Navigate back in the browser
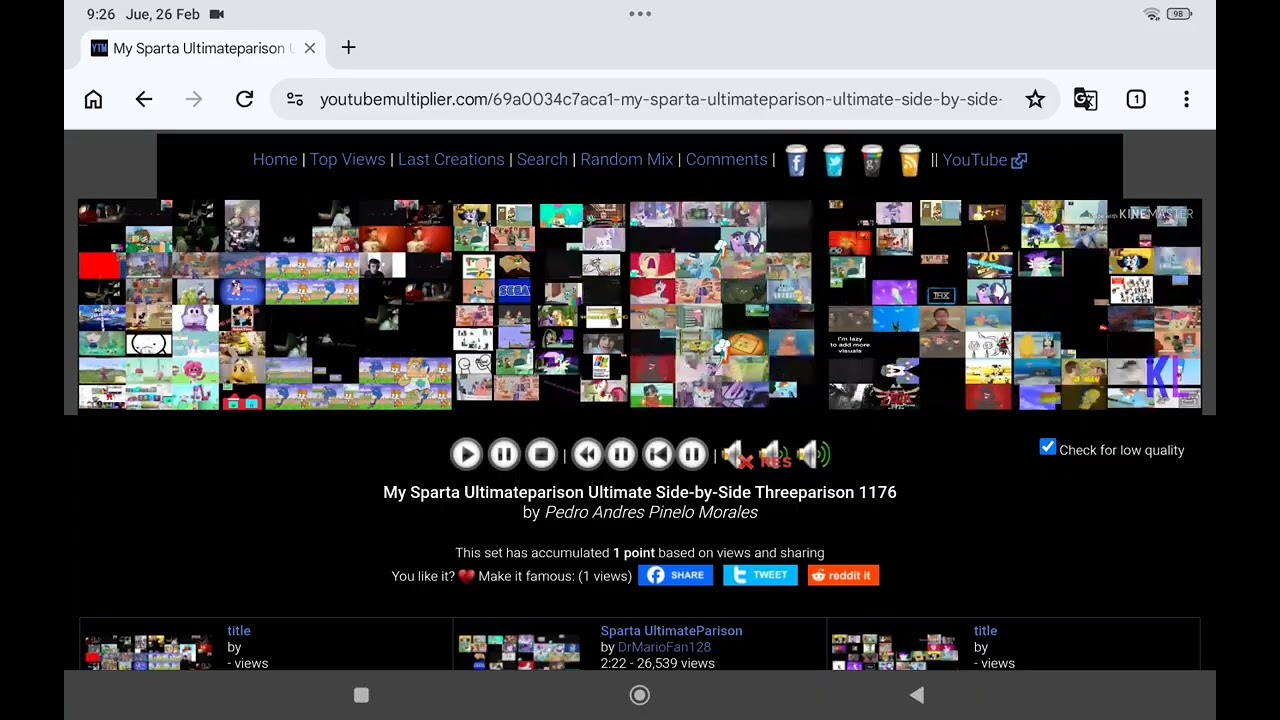The image size is (1280, 720). pyautogui.click(x=144, y=99)
